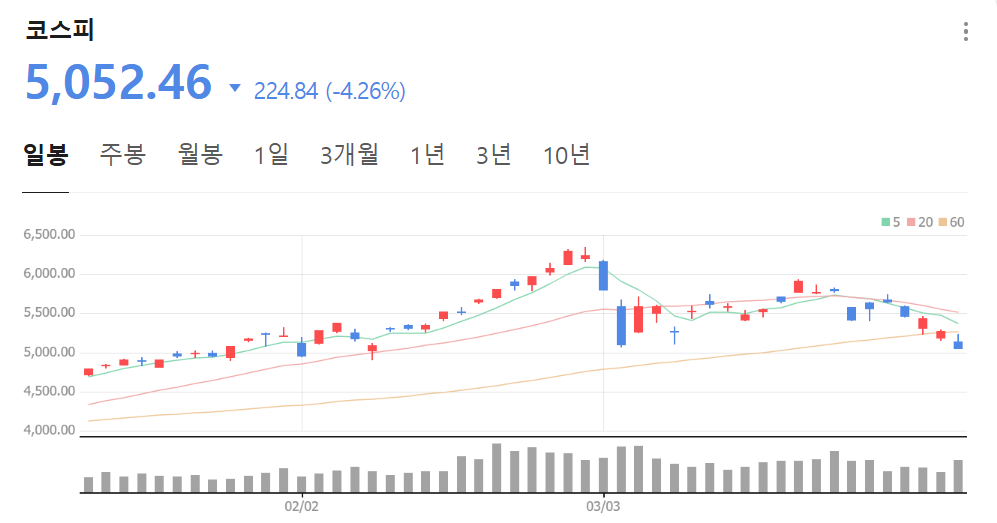This screenshot has height=523, width=997.
Task: Click the 03/03 date axis label
Action: tap(603, 506)
